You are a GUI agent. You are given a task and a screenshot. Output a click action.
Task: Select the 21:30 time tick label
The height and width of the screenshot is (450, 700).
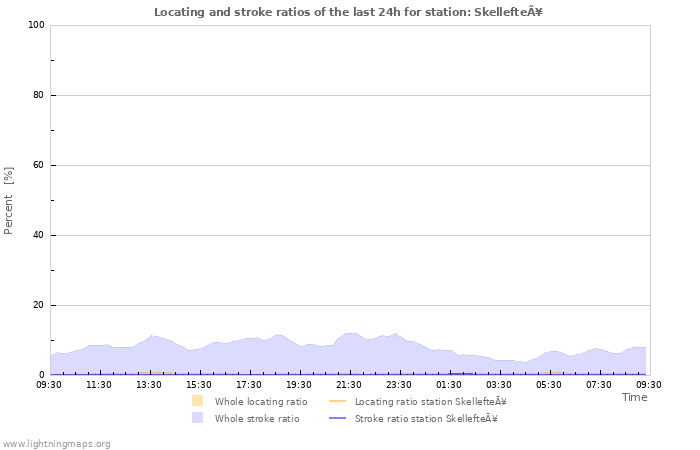coord(349,384)
